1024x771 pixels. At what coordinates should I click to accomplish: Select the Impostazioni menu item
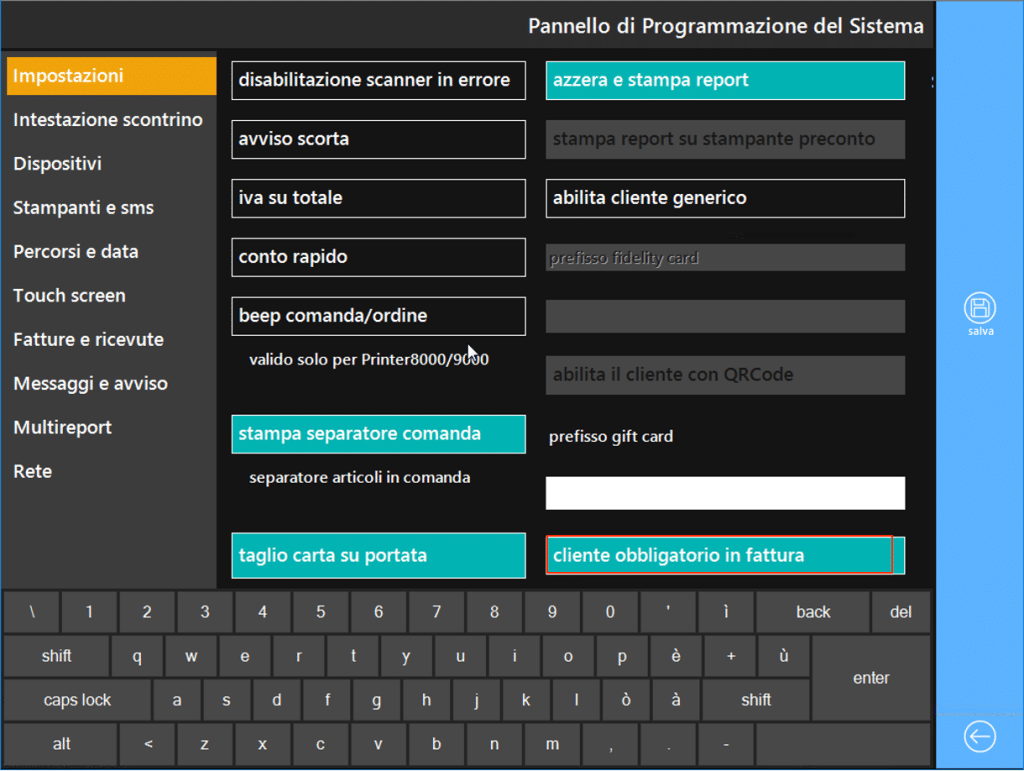coord(111,76)
